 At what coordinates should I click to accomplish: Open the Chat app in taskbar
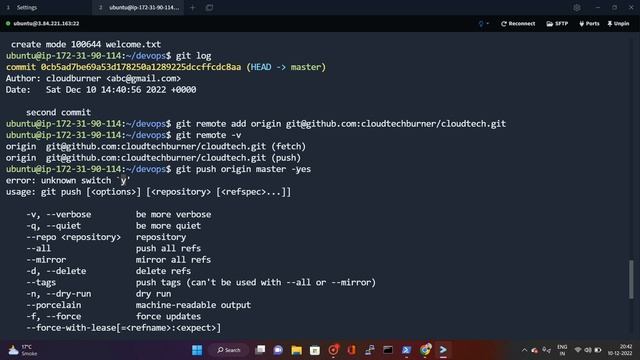(278, 350)
